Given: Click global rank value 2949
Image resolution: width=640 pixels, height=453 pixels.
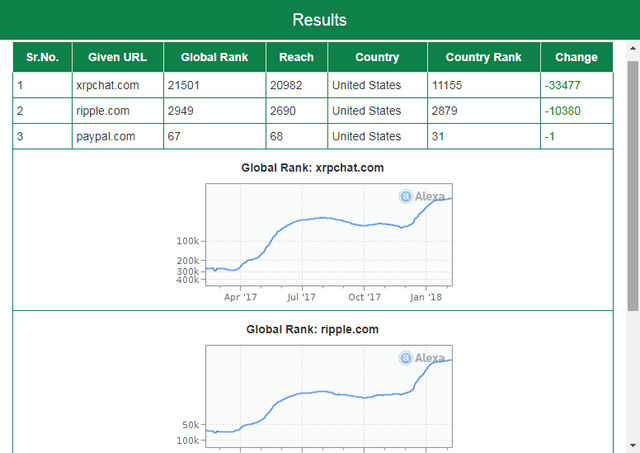Looking at the screenshot, I should point(180,111).
